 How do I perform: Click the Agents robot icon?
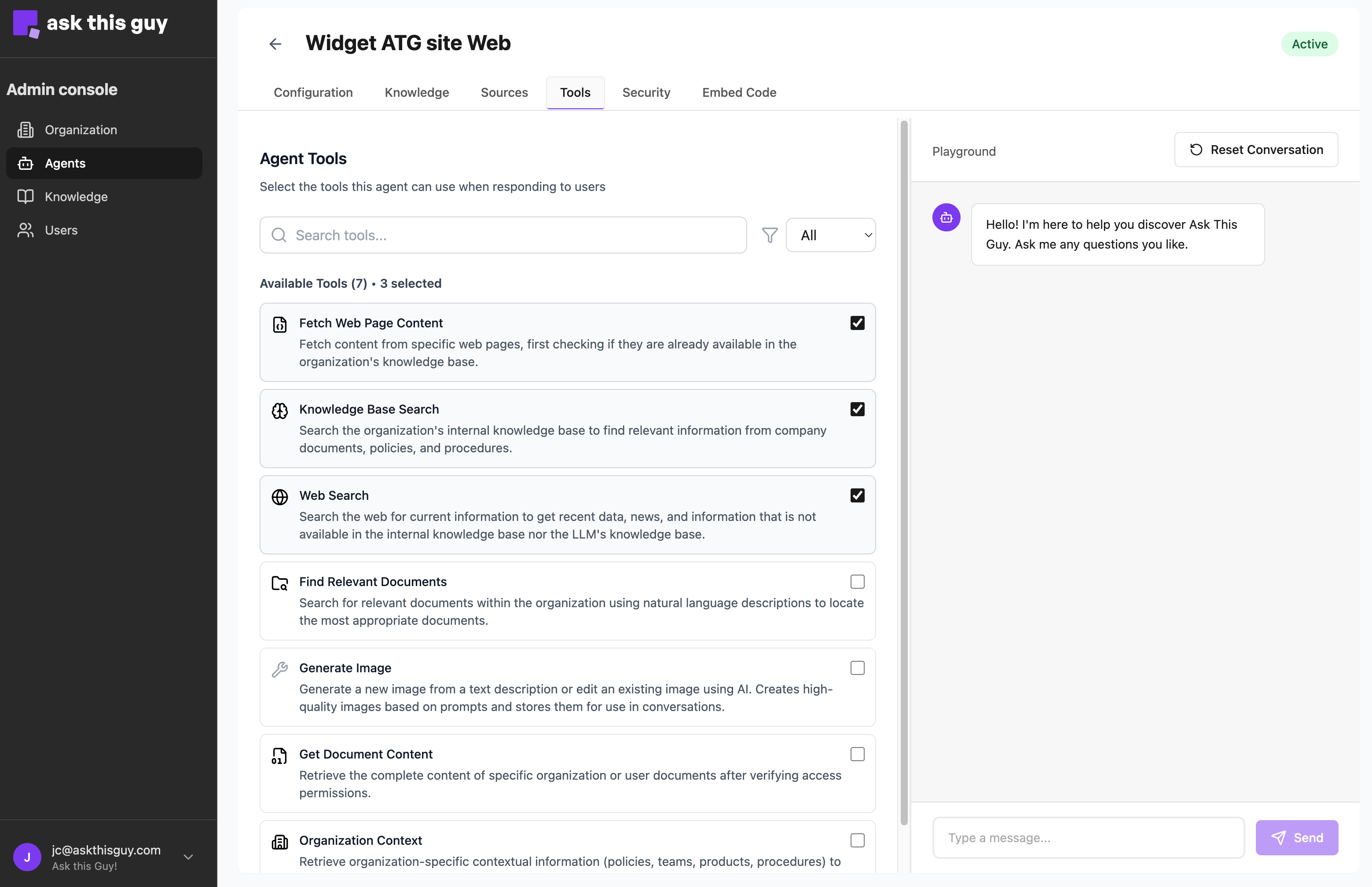(26, 163)
